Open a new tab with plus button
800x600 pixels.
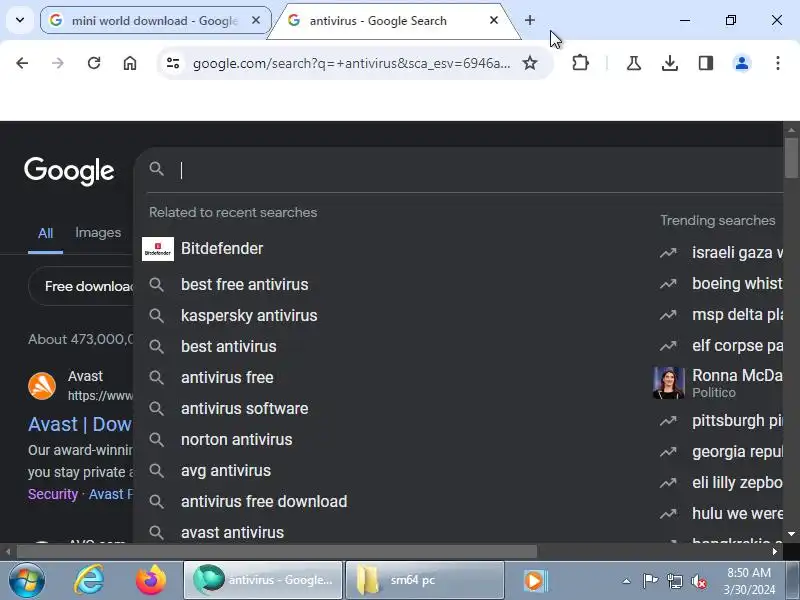(530, 20)
